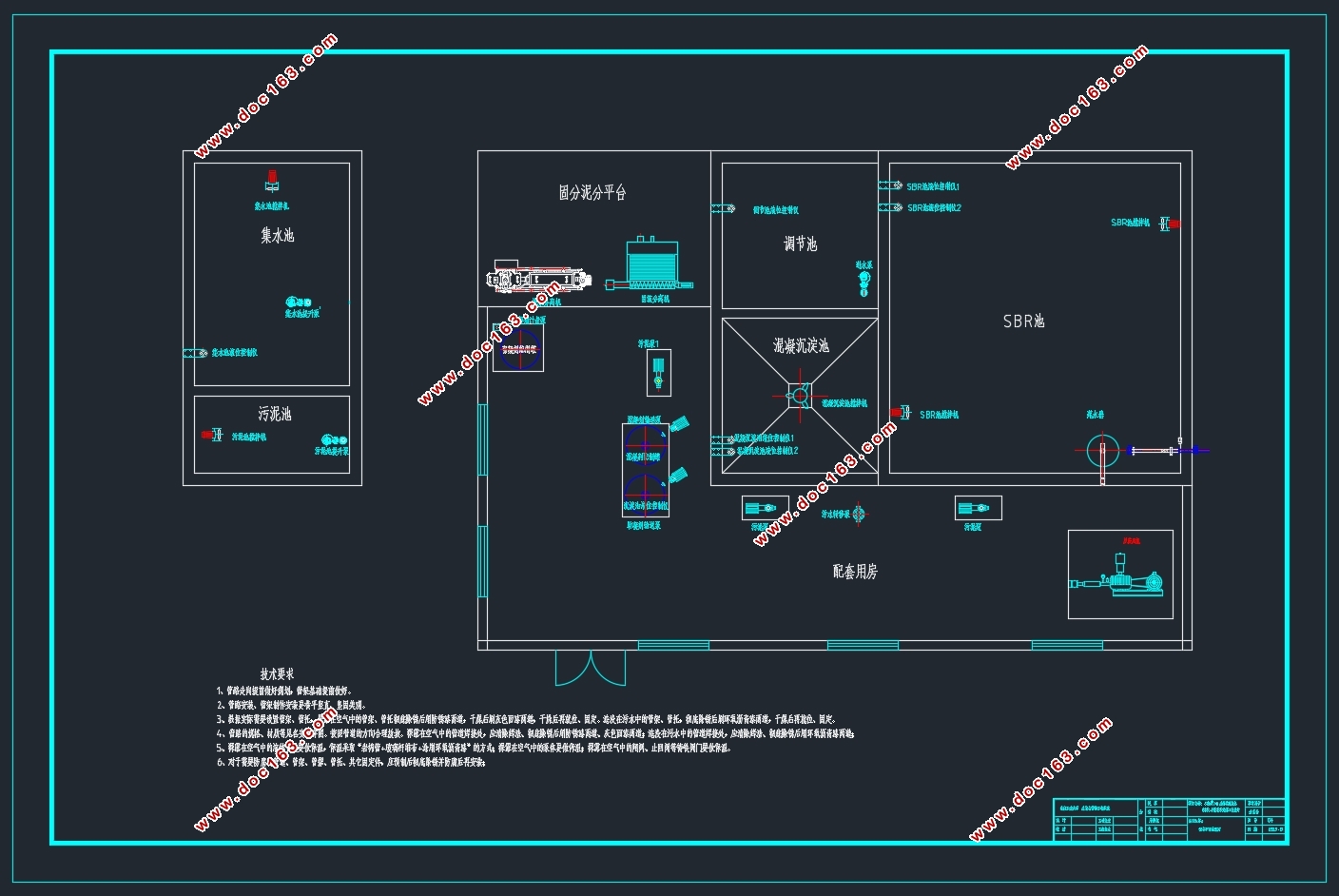
Task: Click the SBR池 room label
Action: [1023, 321]
